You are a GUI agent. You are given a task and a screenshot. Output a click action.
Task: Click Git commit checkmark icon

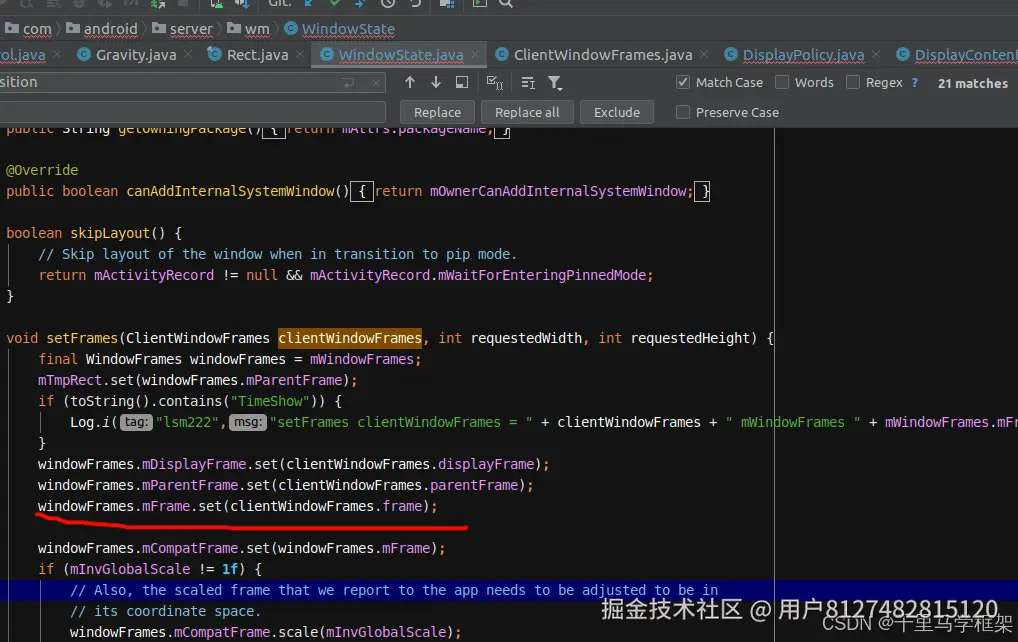point(334,3)
